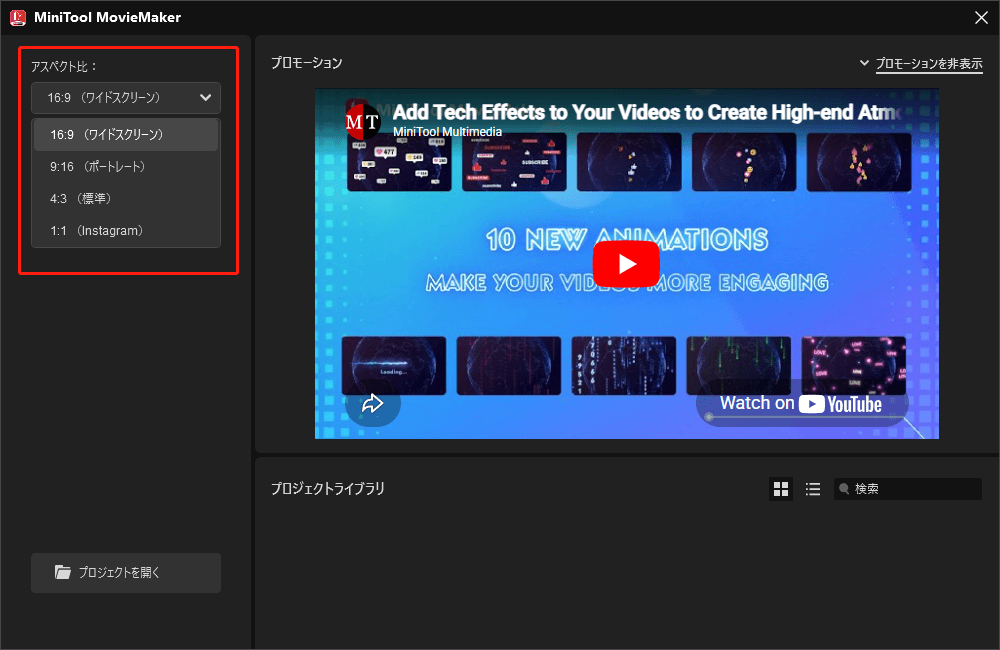The height and width of the screenshot is (650, 1000).
Task: Click the folder icon on プロジェクトを開く button
Action: pyautogui.click(x=63, y=573)
